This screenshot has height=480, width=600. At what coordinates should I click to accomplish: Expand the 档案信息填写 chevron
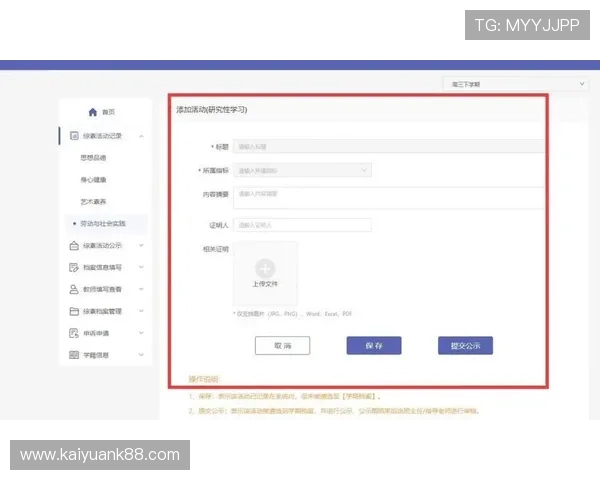point(141,267)
